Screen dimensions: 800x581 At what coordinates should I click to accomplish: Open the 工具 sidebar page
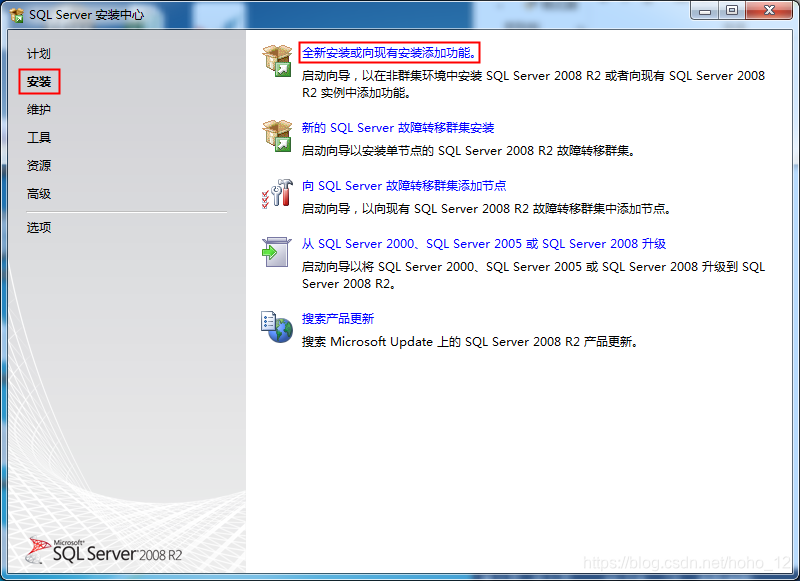(x=39, y=137)
